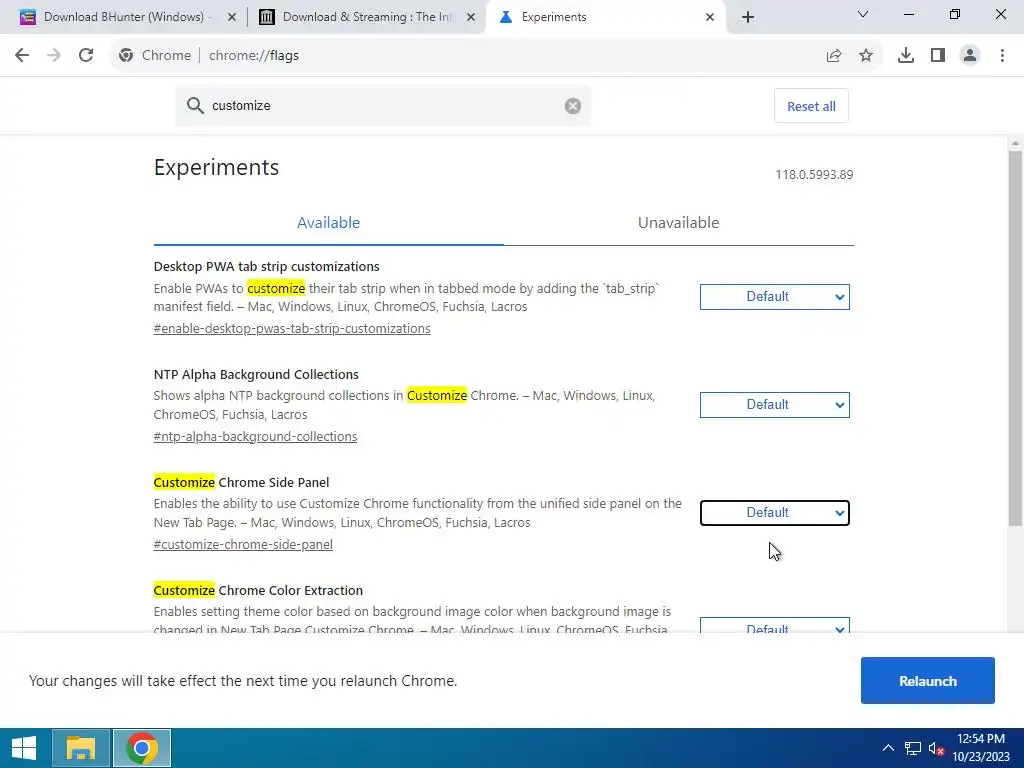Switch to the Available tab
This screenshot has height=768, width=1024.
(328, 223)
